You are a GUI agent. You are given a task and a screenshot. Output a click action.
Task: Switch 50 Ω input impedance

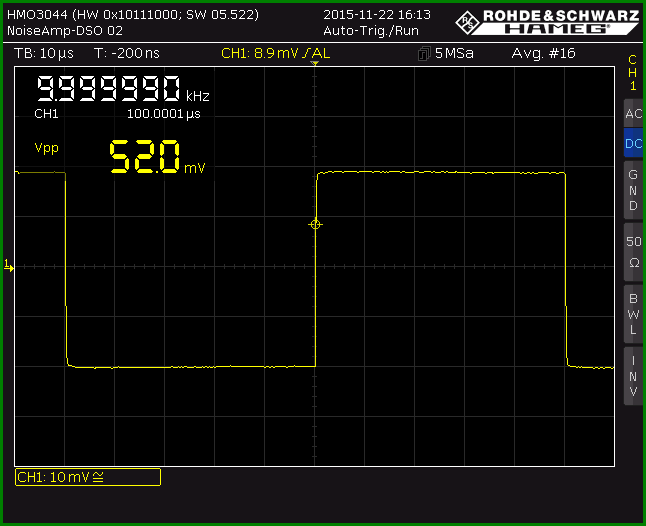click(x=633, y=252)
